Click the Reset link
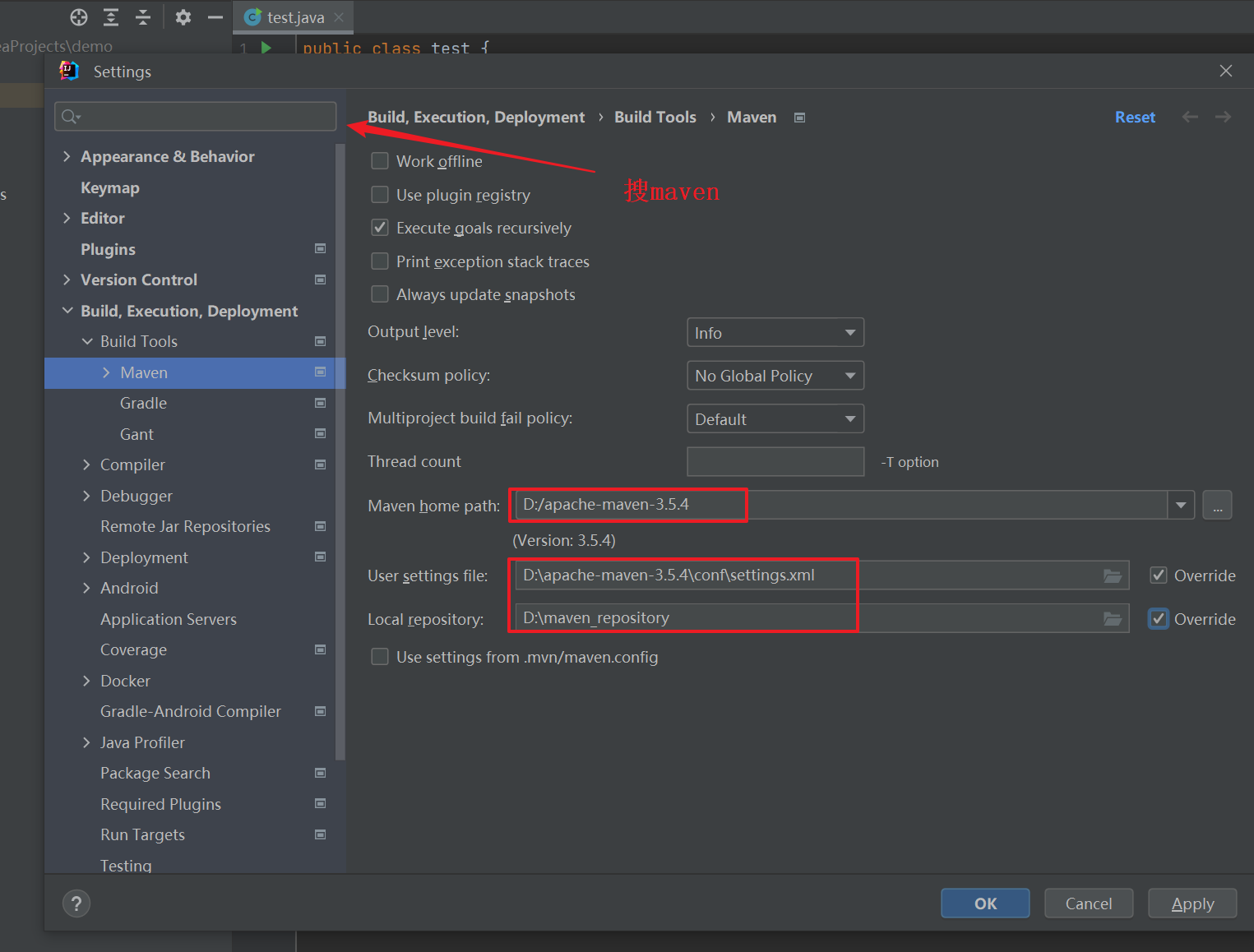Image resolution: width=1254 pixels, height=952 pixels. coord(1135,117)
